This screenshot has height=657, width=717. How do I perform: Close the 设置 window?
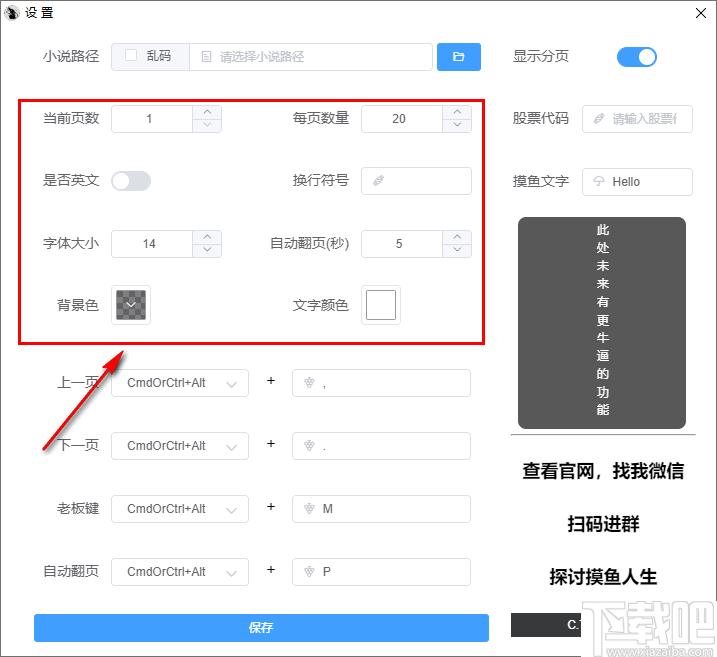click(701, 13)
